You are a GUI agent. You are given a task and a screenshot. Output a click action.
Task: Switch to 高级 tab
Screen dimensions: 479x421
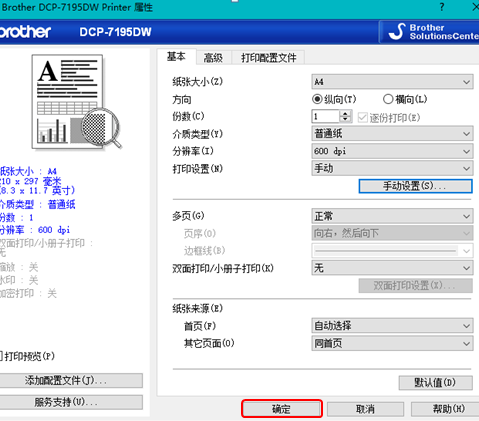coord(213,58)
